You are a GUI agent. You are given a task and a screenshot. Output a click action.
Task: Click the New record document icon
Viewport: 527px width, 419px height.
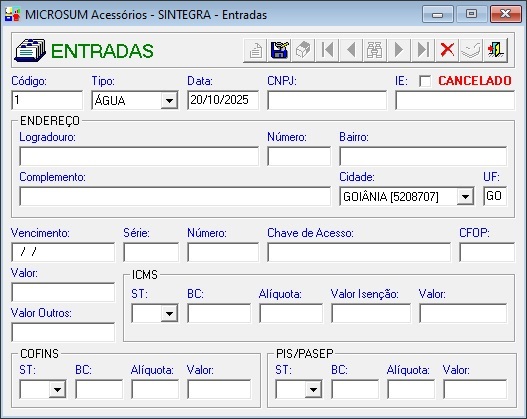(255, 50)
